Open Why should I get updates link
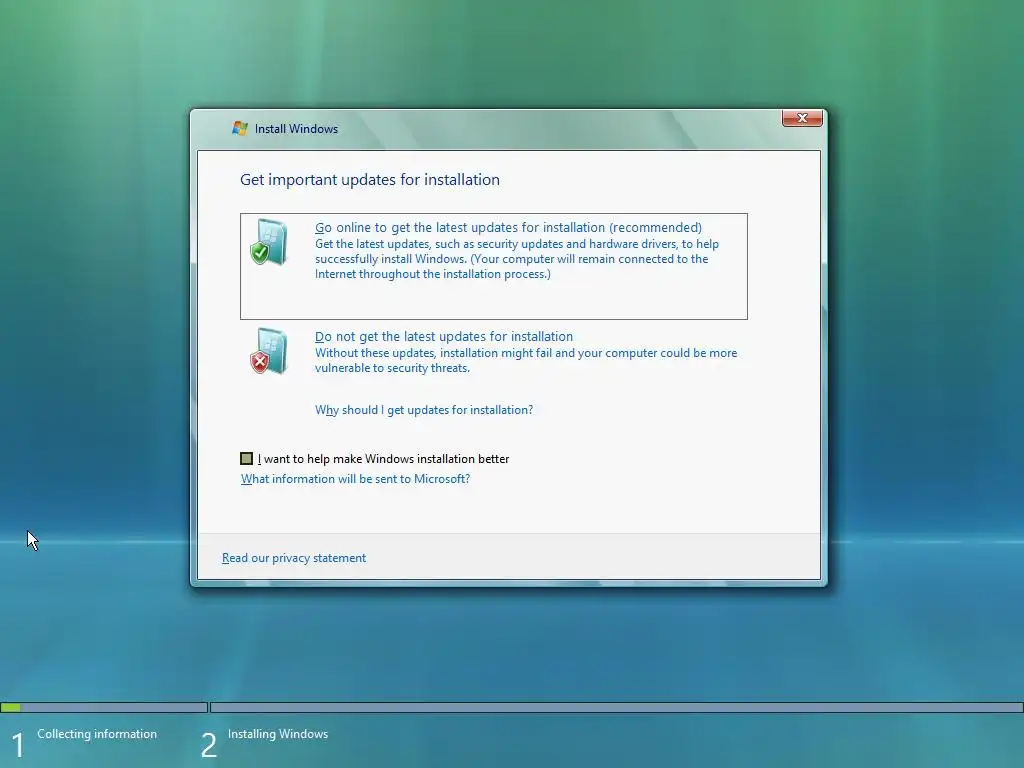 coord(424,410)
